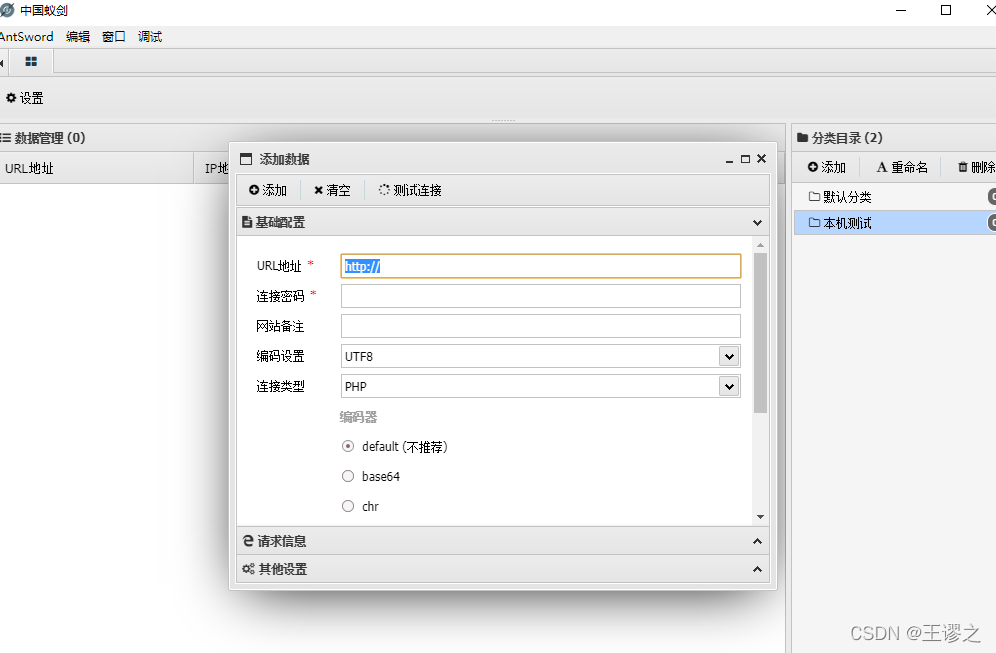996x653 pixels.
Task: Focus the 网站备注 input field
Action: click(541, 326)
